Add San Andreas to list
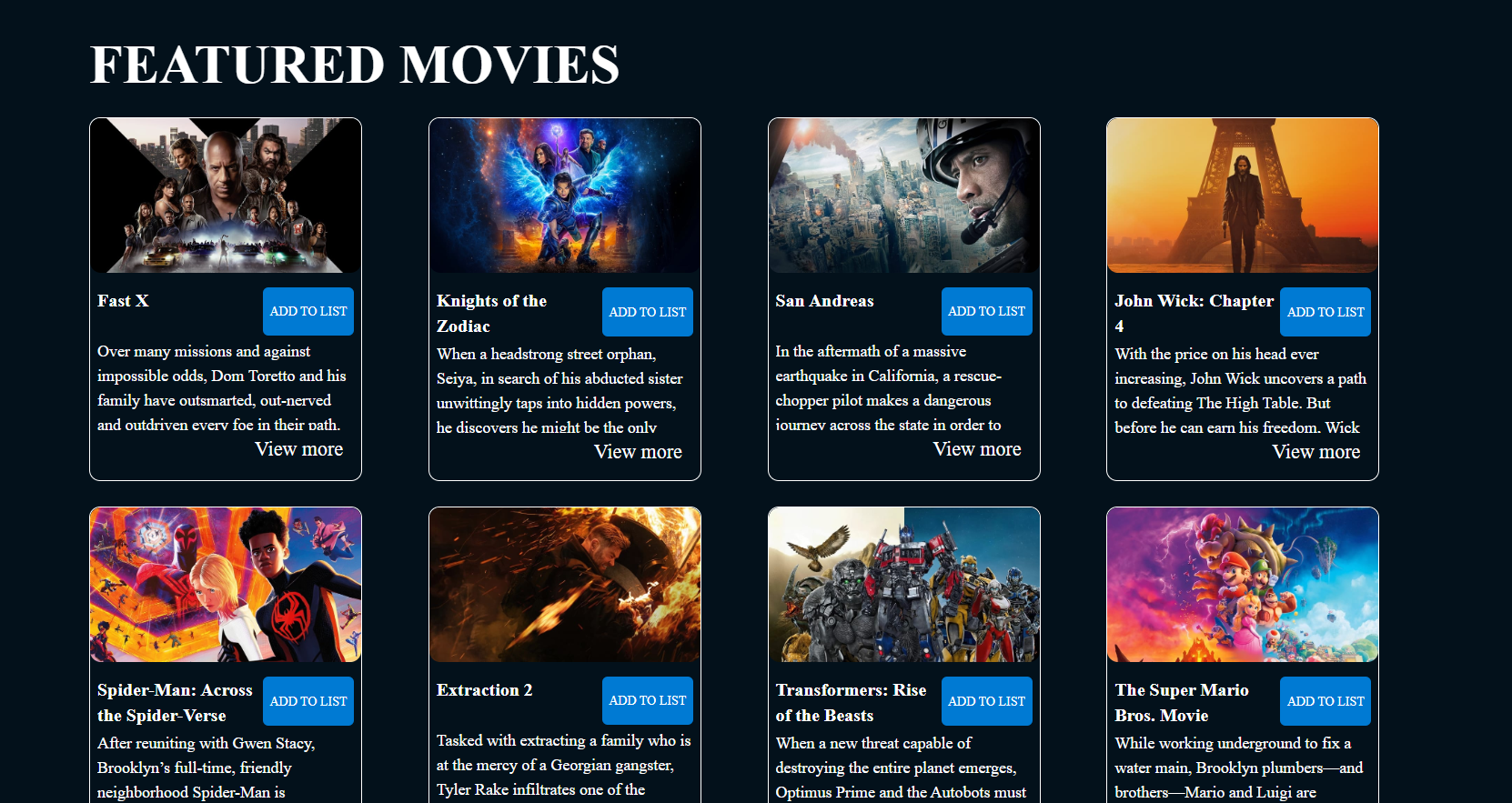Image resolution: width=1512 pixels, height=803 pixels. click(987, 312)
